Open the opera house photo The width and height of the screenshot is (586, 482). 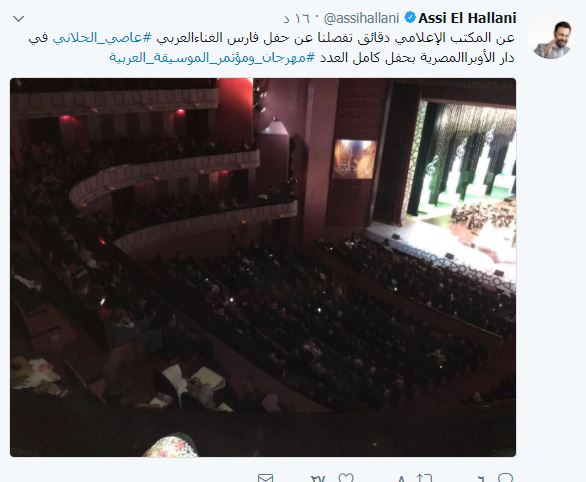click(x=263, y=267)
